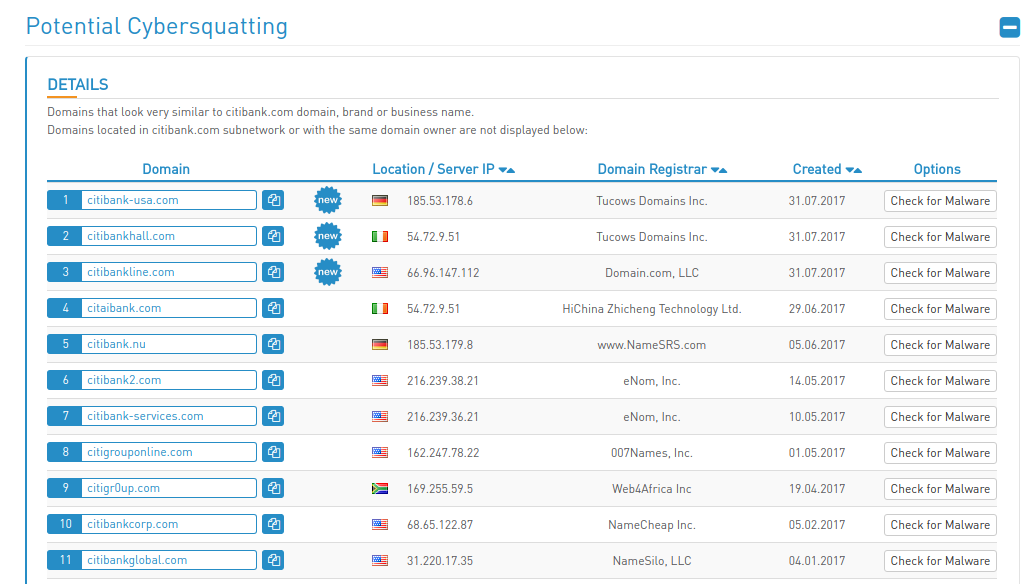Select the DETAILS tab heading
The image size is (1035, 584).
78,84
